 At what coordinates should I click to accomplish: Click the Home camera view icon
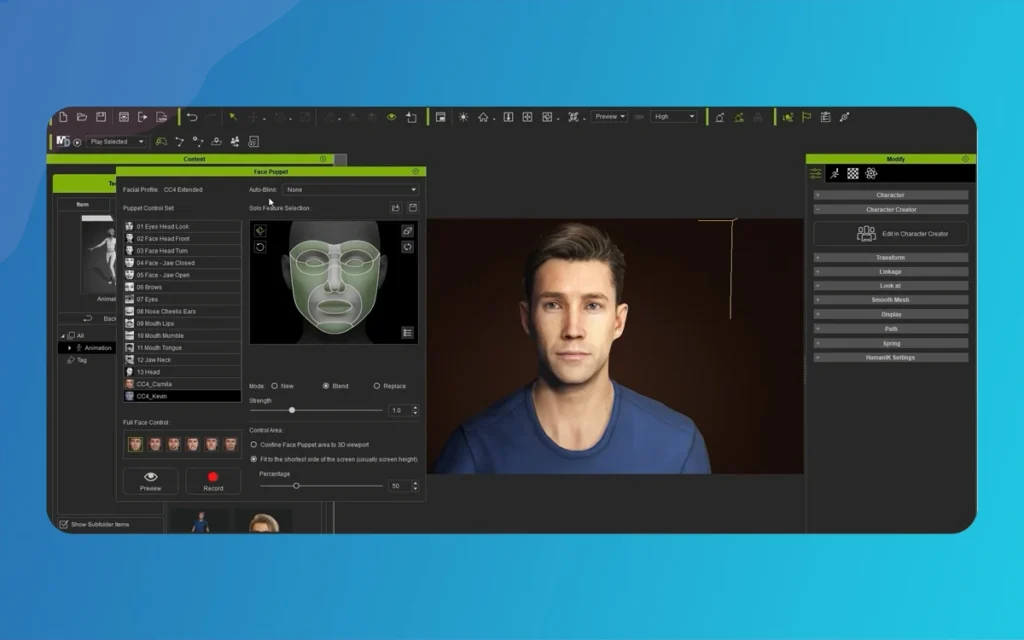coord(483,118)
